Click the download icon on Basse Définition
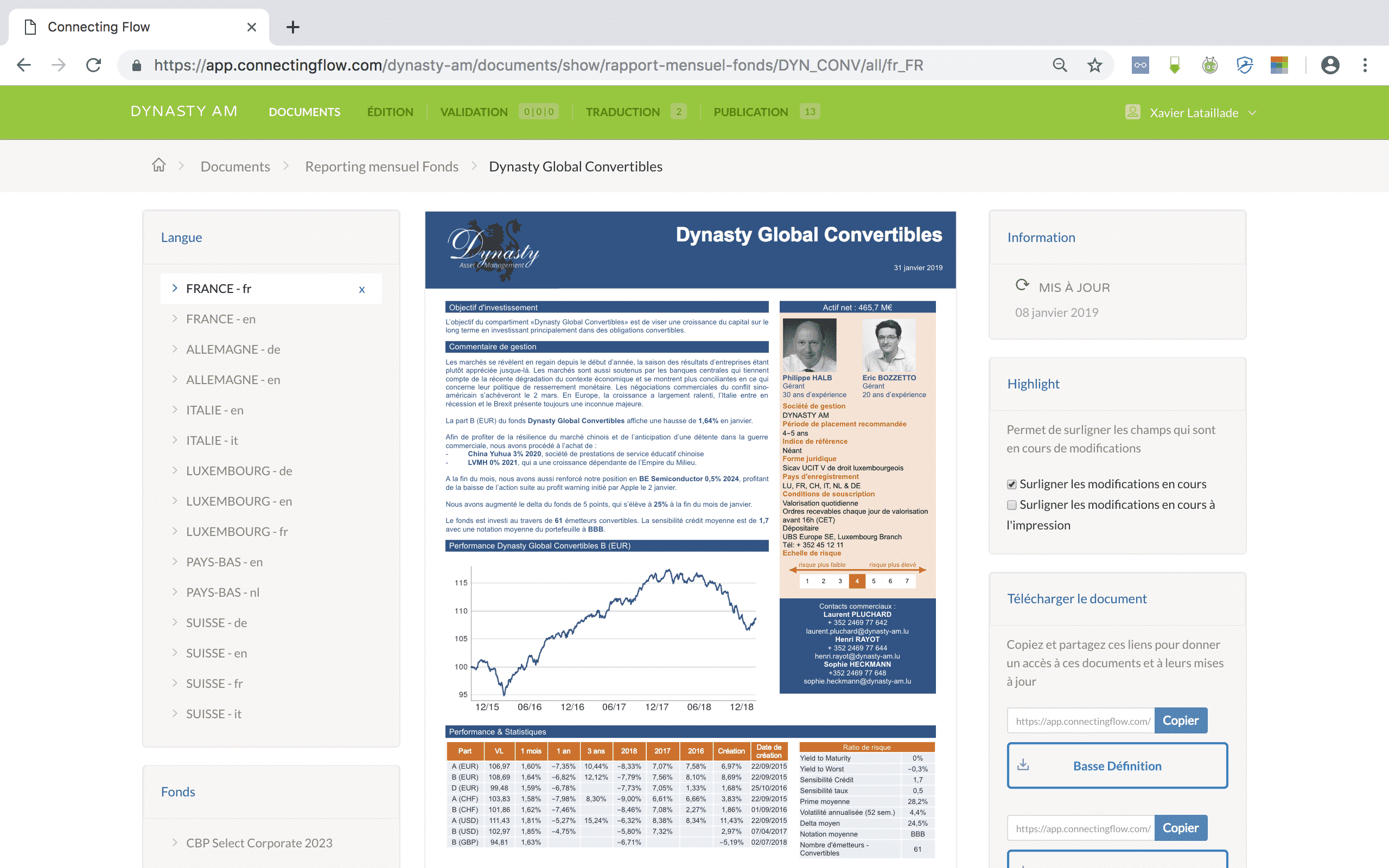Image resolution: width=1389 pixels, height=868 pixels. (x=1023, y=765)
